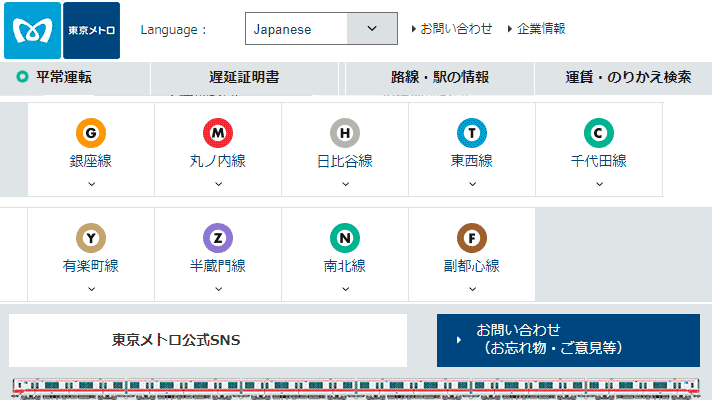Expand the chevron under 南北線
This screenshot has width=712, height=400.
click(x=346, y=289)
